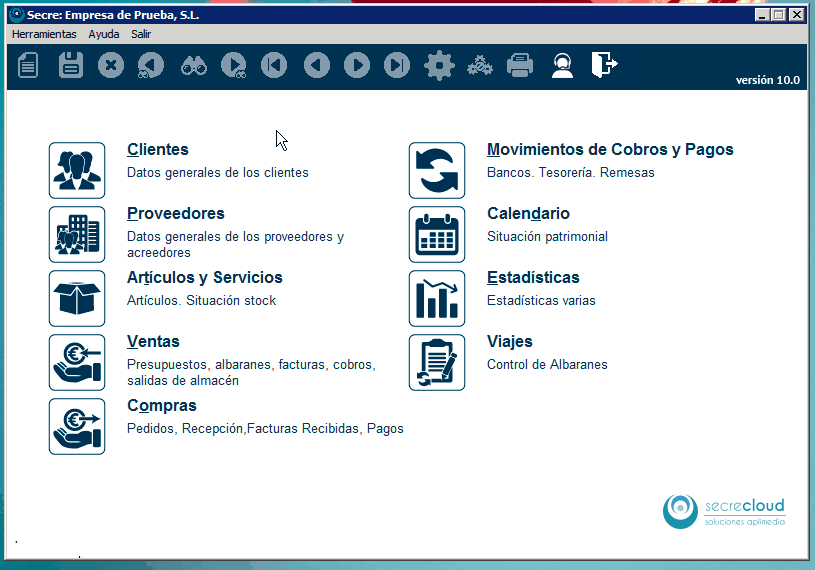Open the Ayuda menu
Image resolution: width=815 pixels, height=570 pixels.
tap(103, 33)
